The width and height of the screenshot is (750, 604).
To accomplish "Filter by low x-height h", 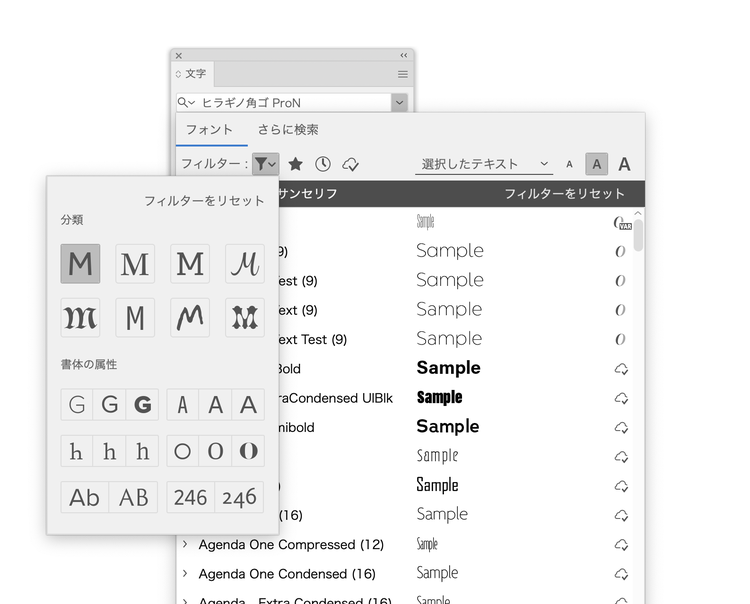I will click(x=77, y=451).
